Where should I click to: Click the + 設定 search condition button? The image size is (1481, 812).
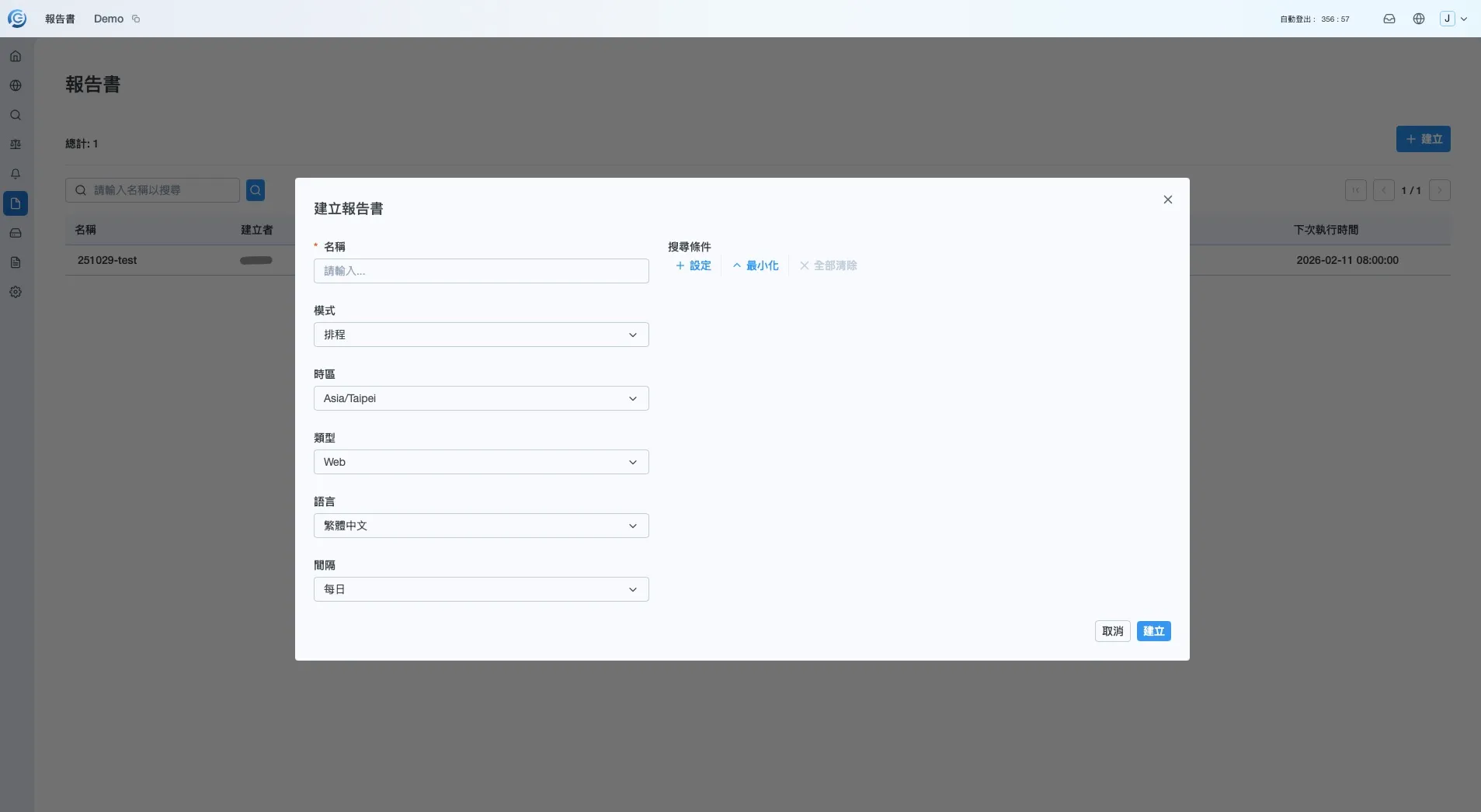click(693, 265)
